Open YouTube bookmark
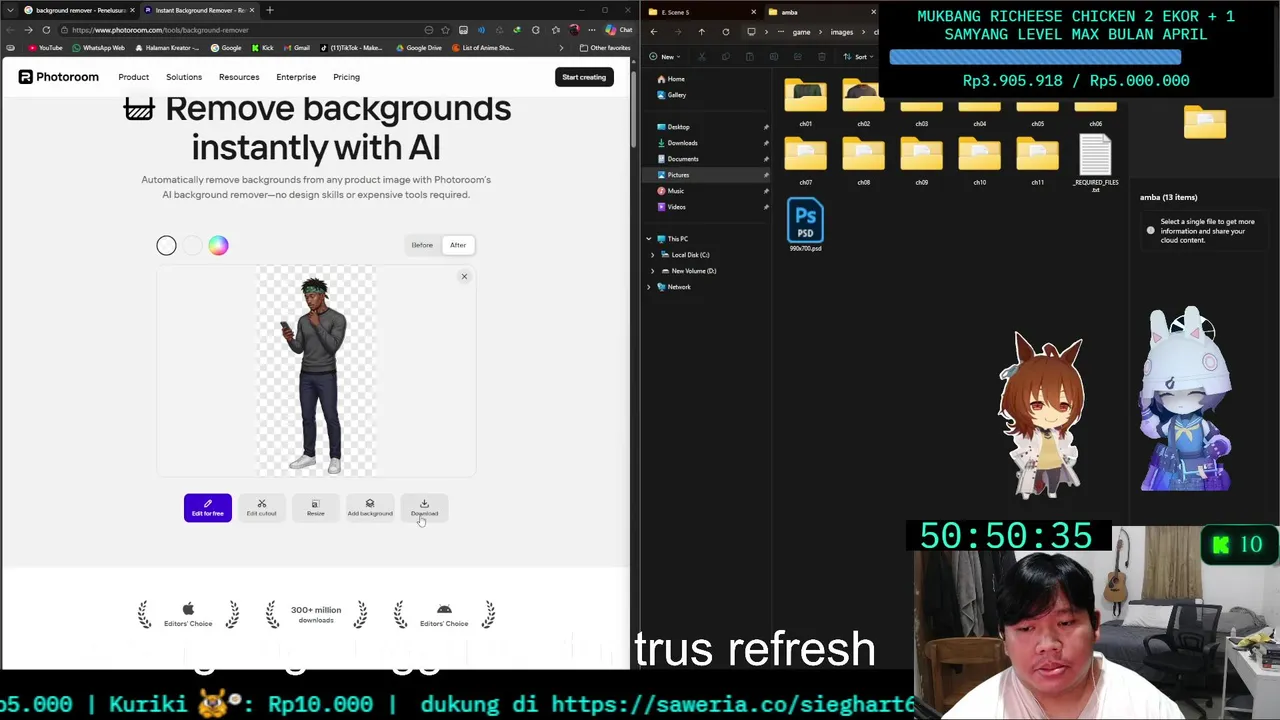 click(46, 47)
